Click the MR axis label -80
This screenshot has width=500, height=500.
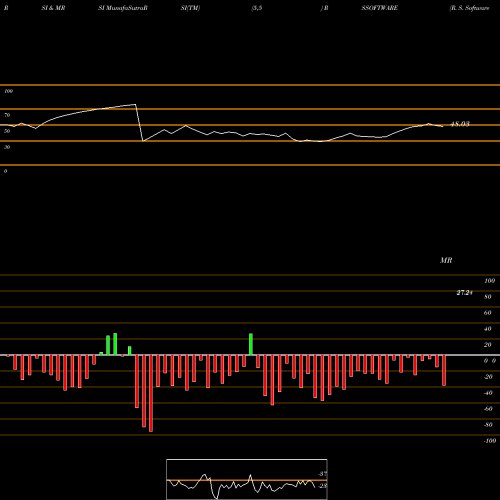coord(488,425)
